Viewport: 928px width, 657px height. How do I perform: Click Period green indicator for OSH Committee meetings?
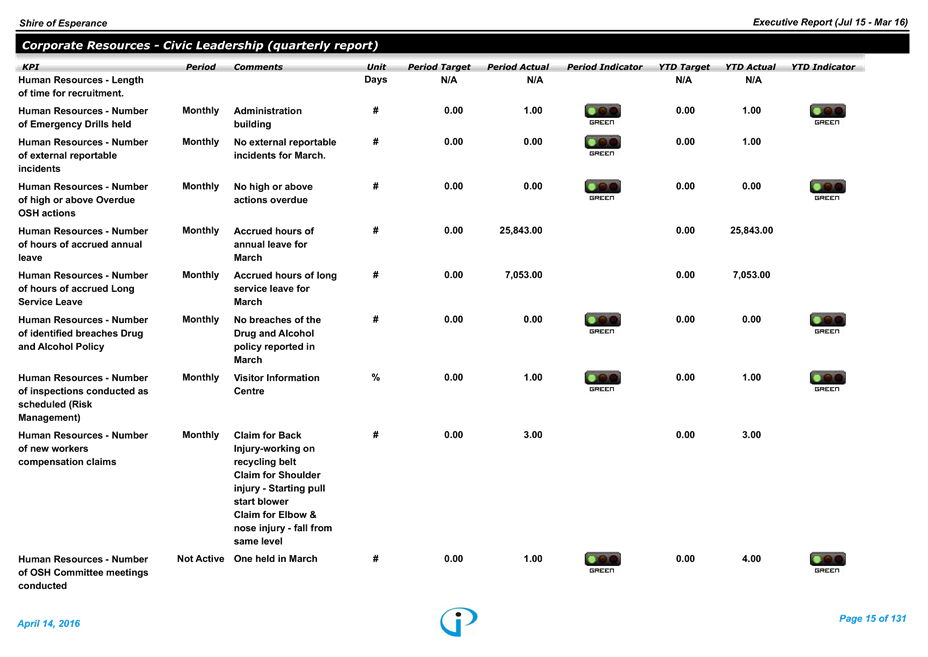click(x=602, y=562)
